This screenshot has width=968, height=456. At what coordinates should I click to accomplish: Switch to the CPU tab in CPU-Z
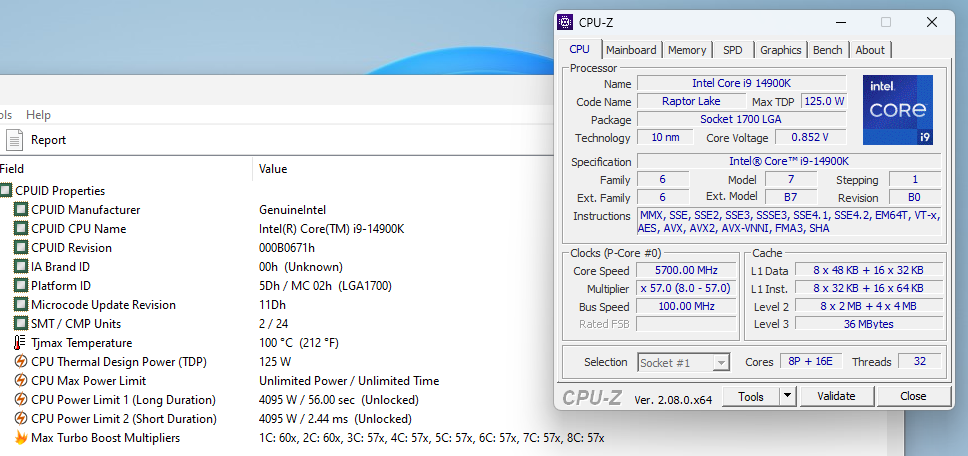click(579, 49)
